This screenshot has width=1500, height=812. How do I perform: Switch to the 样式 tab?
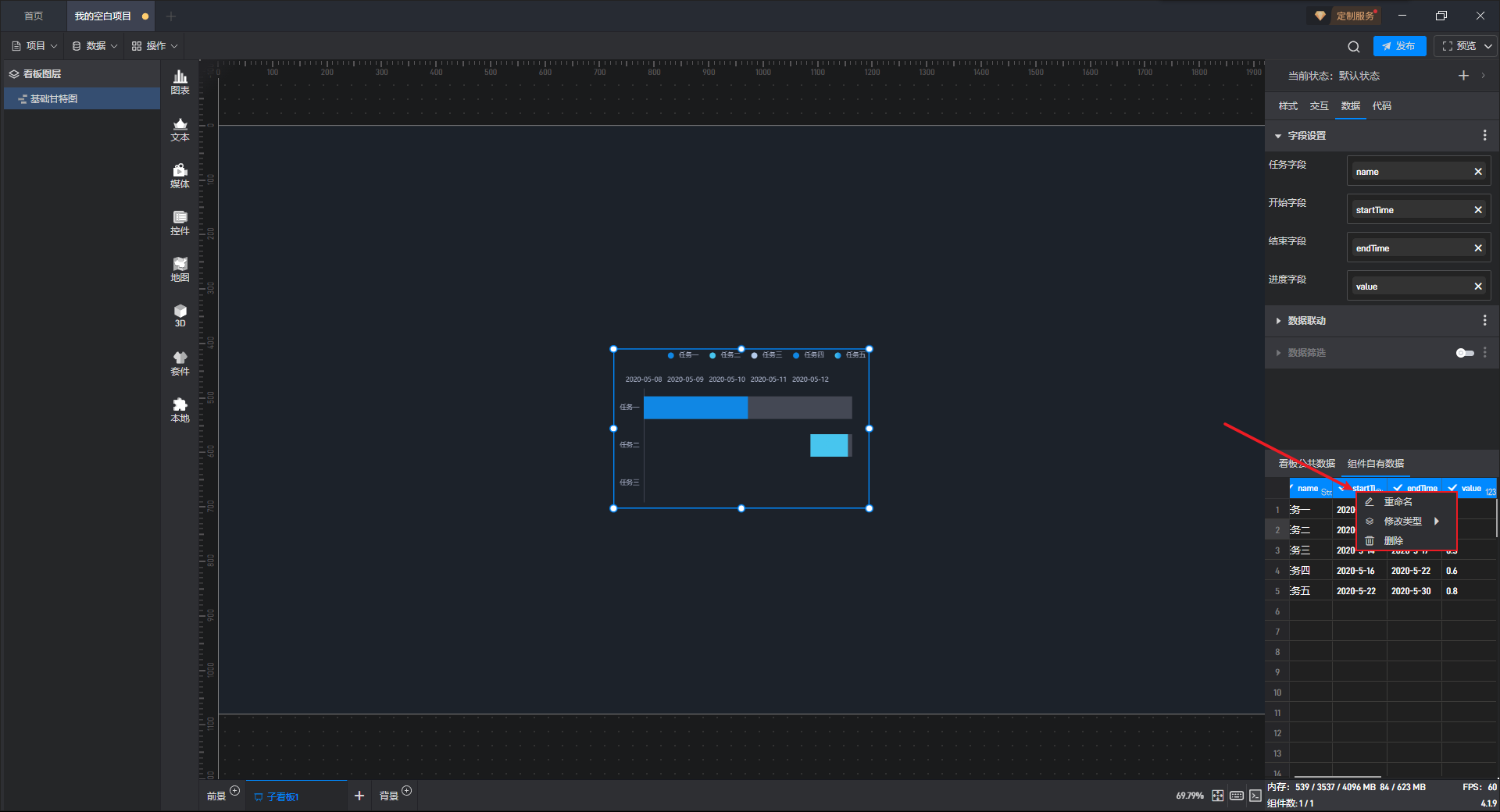point(1287,106)
